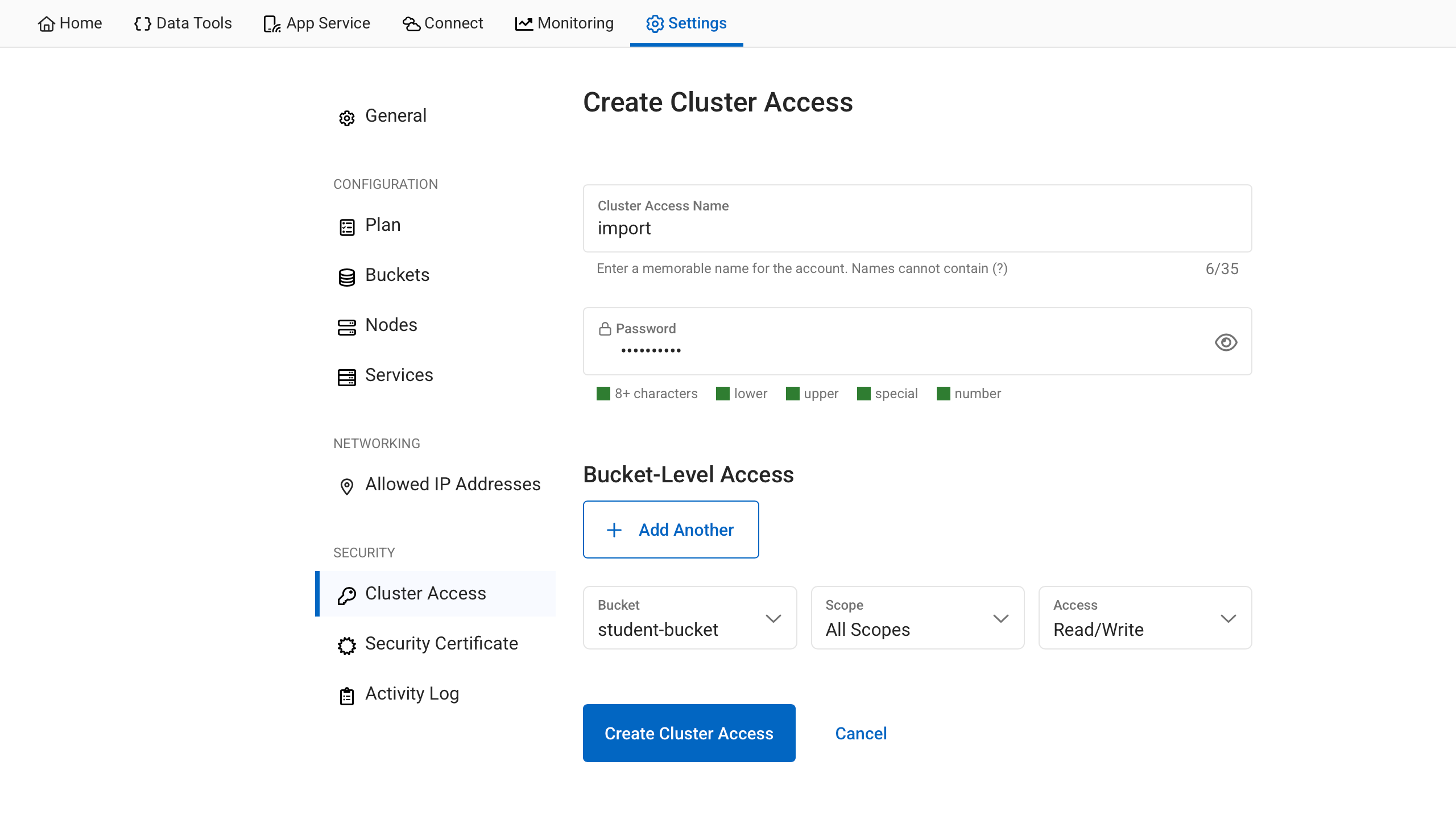Click the Security Certificate badge icon
1456x819 pixels.
(346, 646)
